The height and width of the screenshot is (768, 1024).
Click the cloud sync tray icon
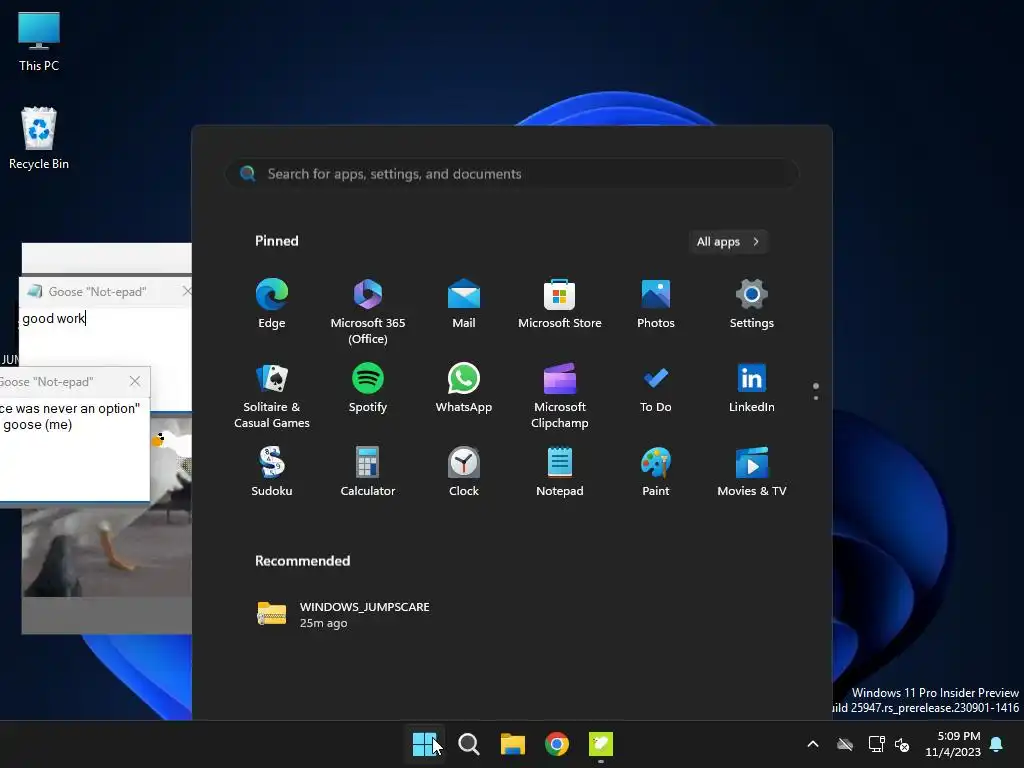(845, 744)
